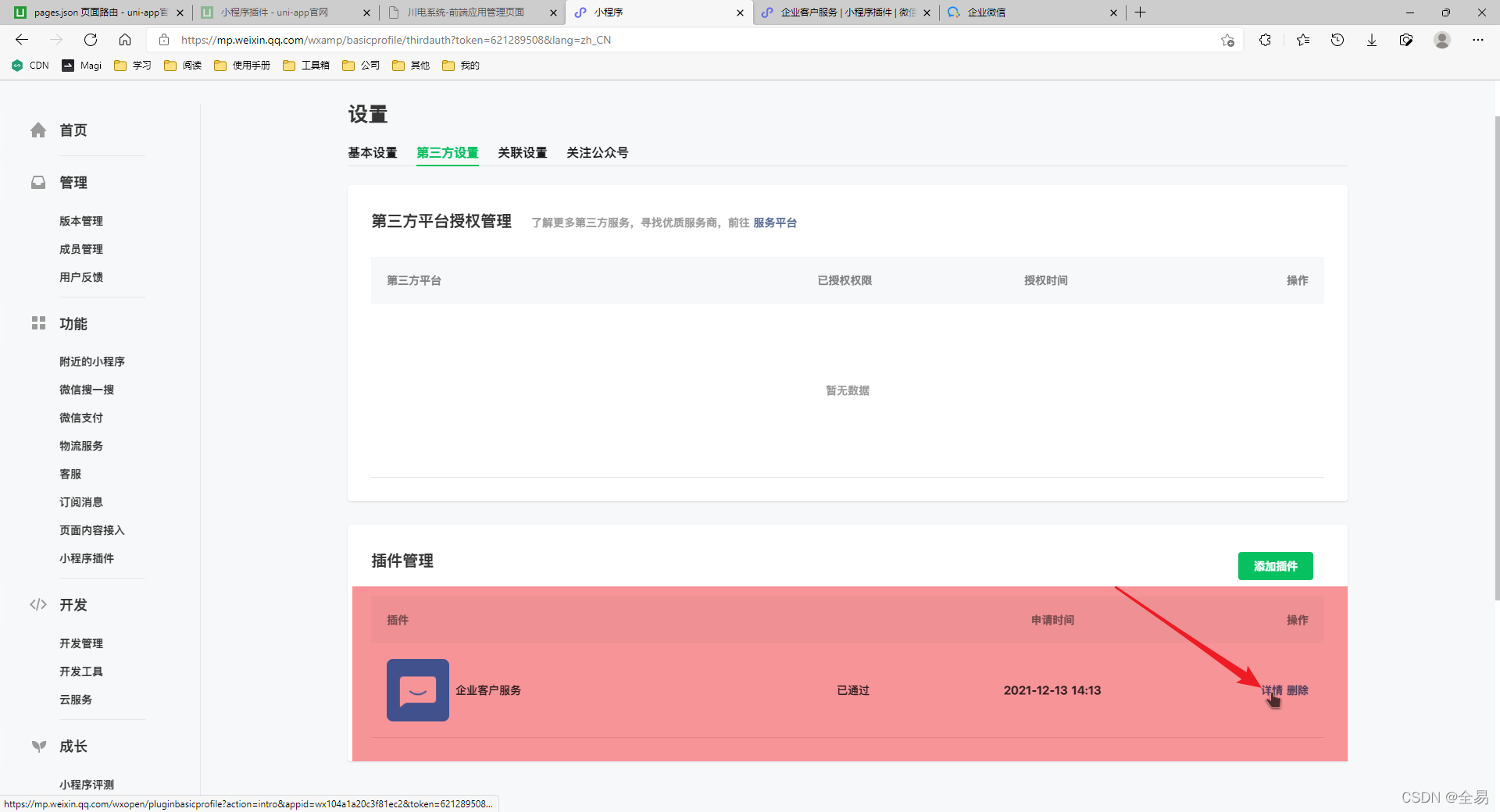This screenshot has height=812, width=1500.
Task: Click the 管理 inbox icon in sidebar
Action: [38, 183]
